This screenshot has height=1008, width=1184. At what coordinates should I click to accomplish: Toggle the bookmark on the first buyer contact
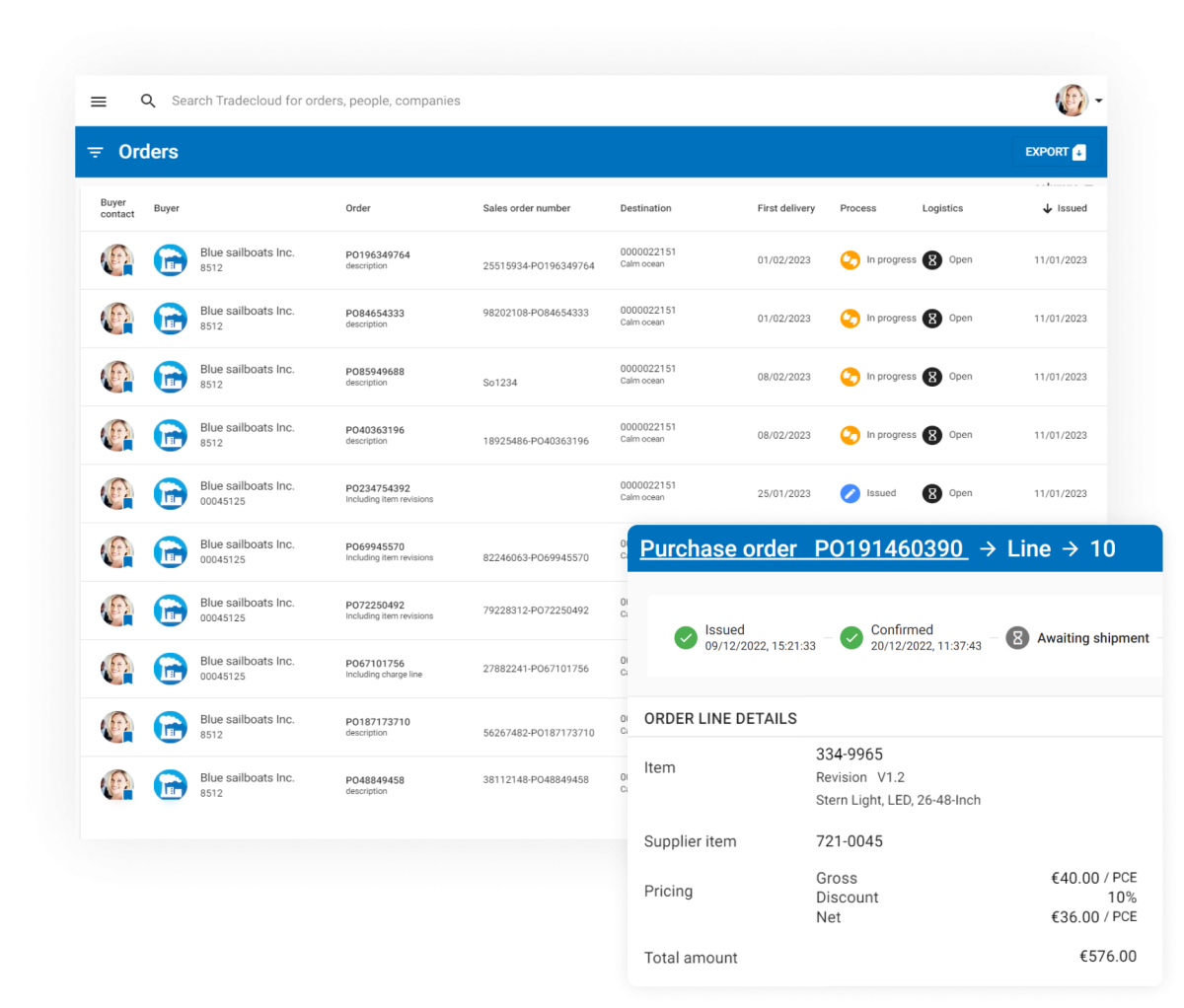point(129,268)
